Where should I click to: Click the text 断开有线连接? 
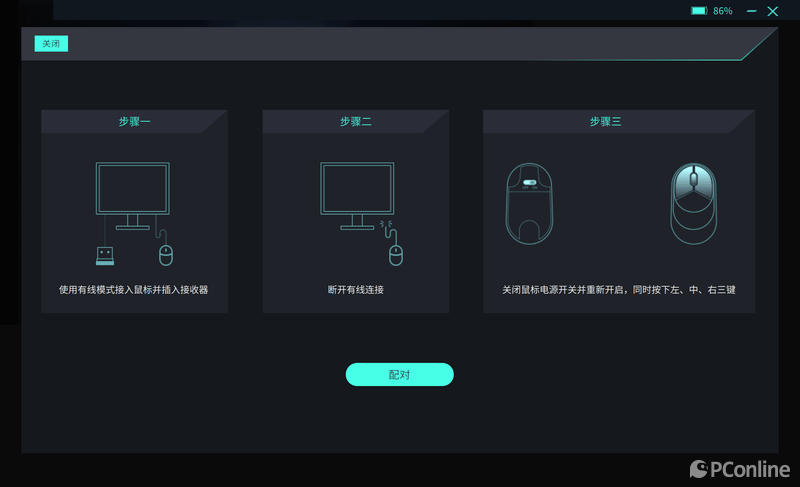356,290
